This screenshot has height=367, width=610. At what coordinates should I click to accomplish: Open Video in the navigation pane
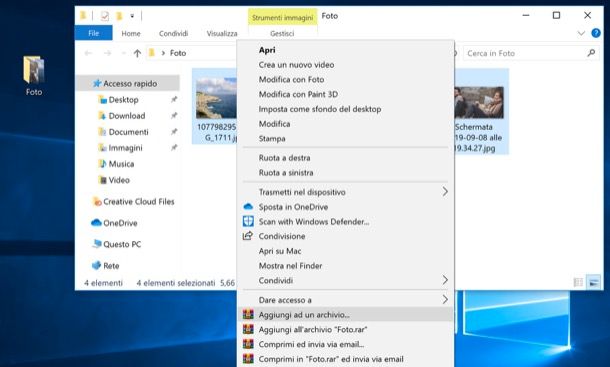[x=119, y=180]
